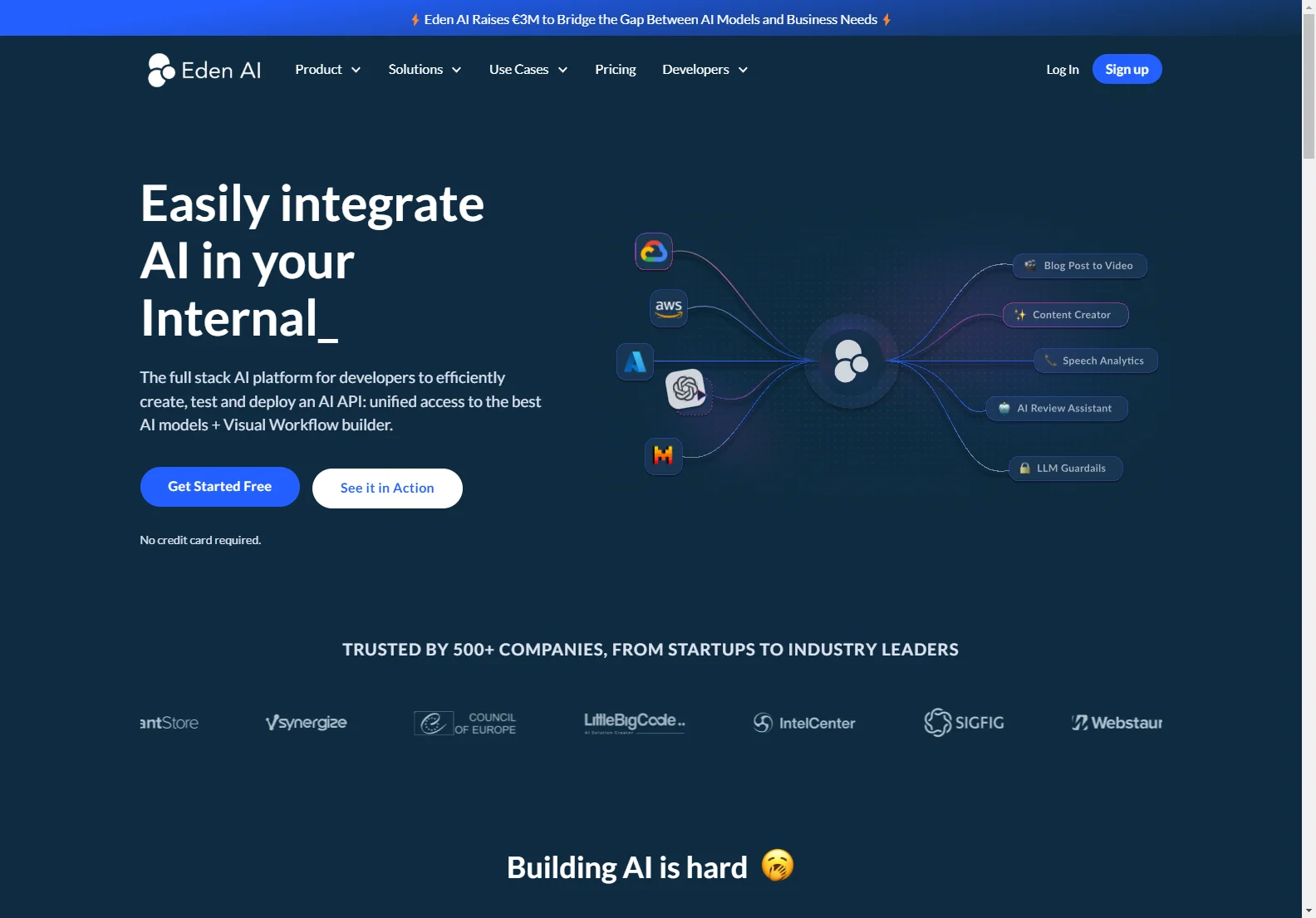Expand the Developers dropdown menu
Image resolution: width=1316 pixels, height=918 pixels.
click(x=705, y=70)
